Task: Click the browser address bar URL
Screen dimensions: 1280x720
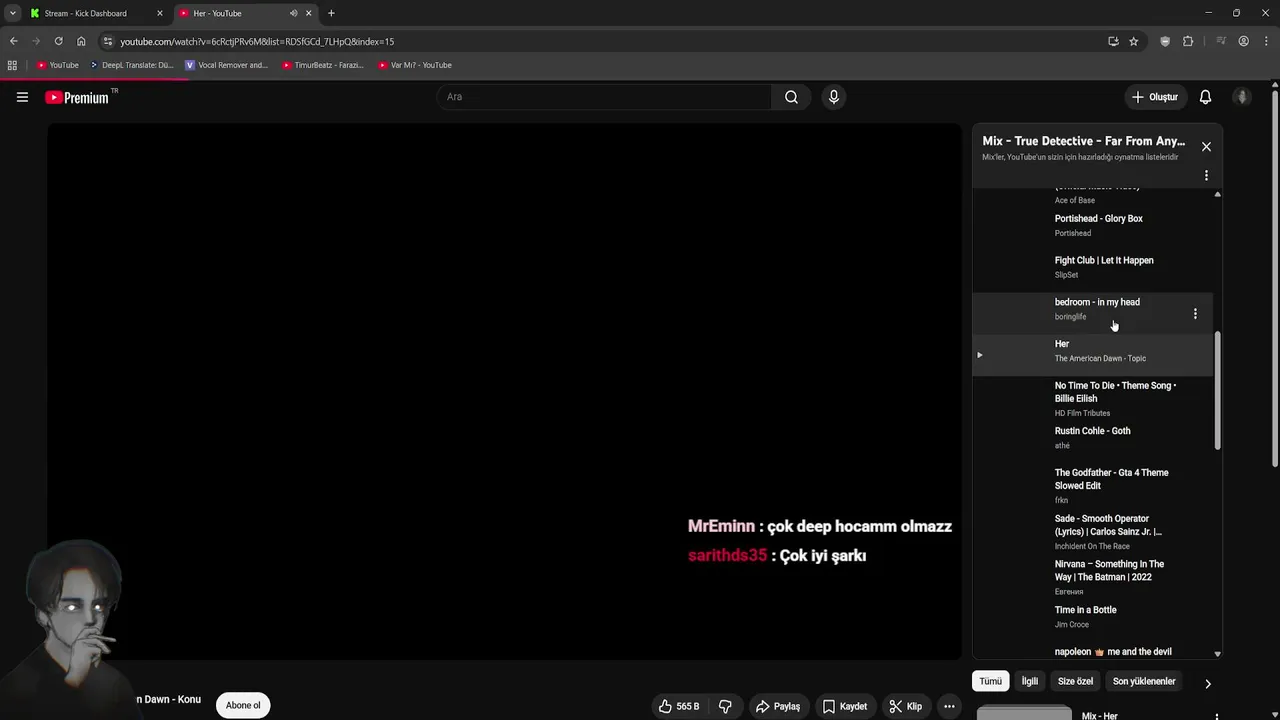Action: [257, 41]
